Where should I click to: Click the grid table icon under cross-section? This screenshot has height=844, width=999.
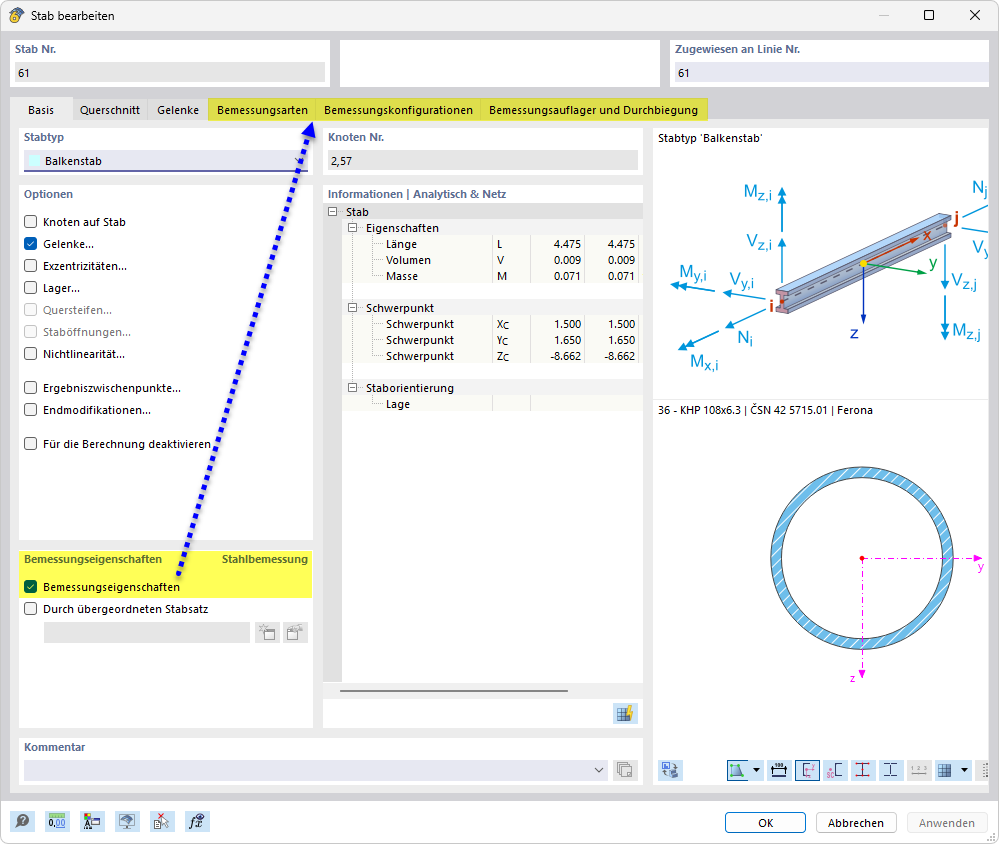(x=945, y=770)
